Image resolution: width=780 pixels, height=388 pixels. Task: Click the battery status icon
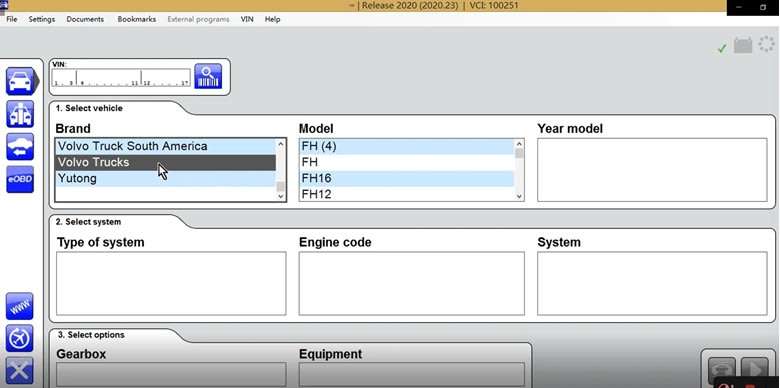743,46
